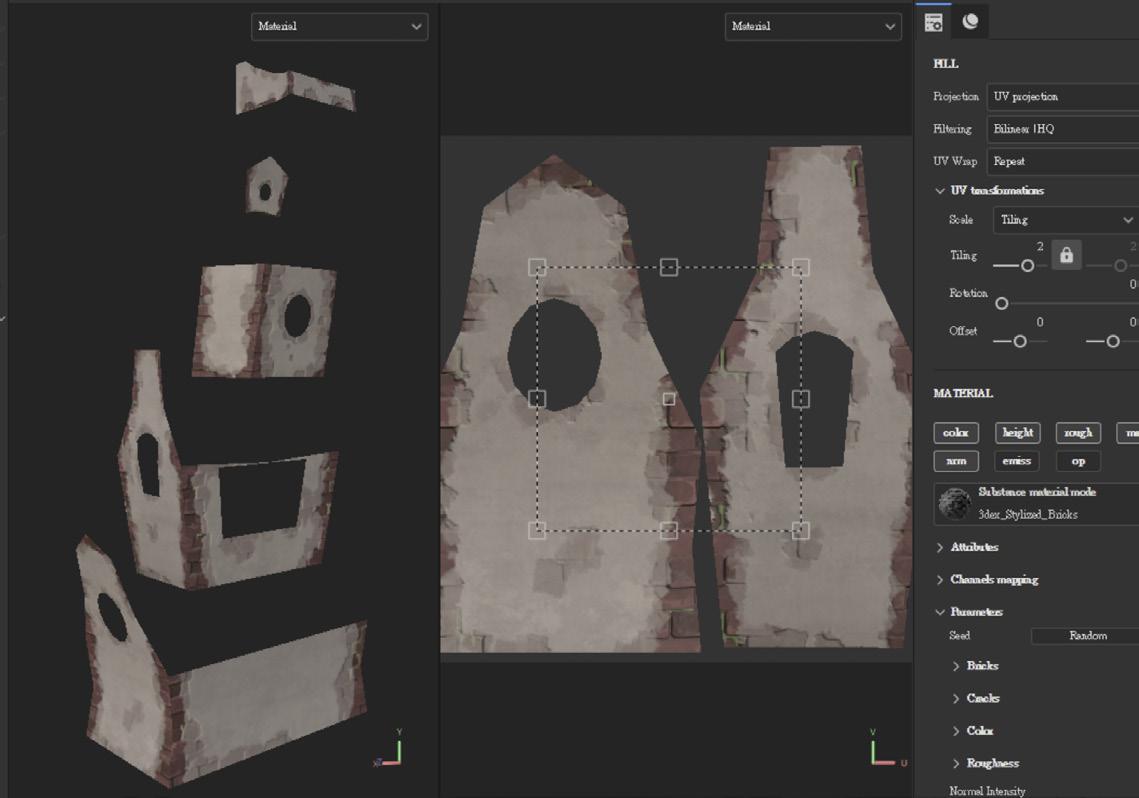Open the Scale Tiling dropdown
Screen dimensions: 1139x798
point(1065,220)
